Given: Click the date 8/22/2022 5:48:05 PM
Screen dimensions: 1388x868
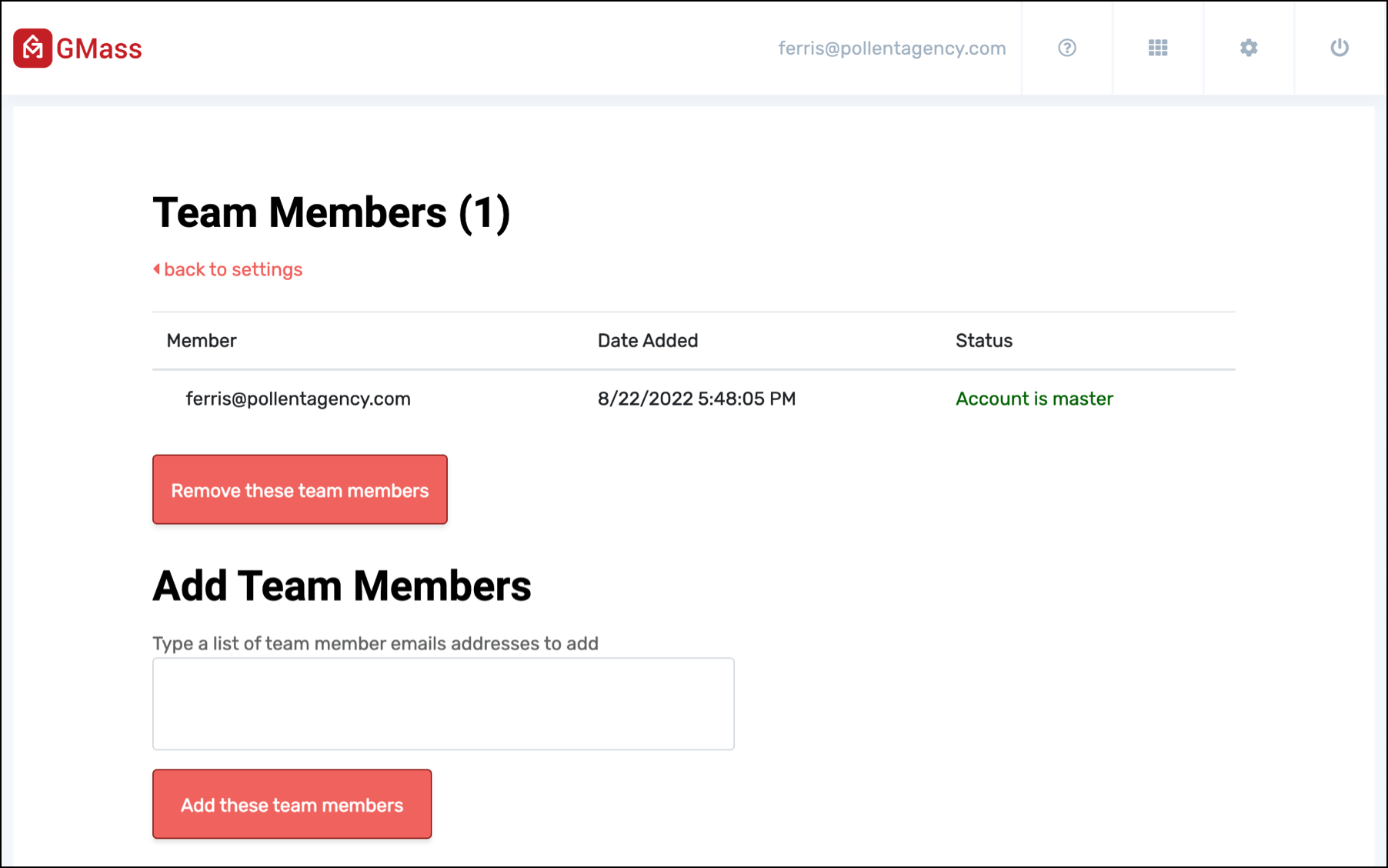Looking at the screenshot, I should click(x=696, y=399).
